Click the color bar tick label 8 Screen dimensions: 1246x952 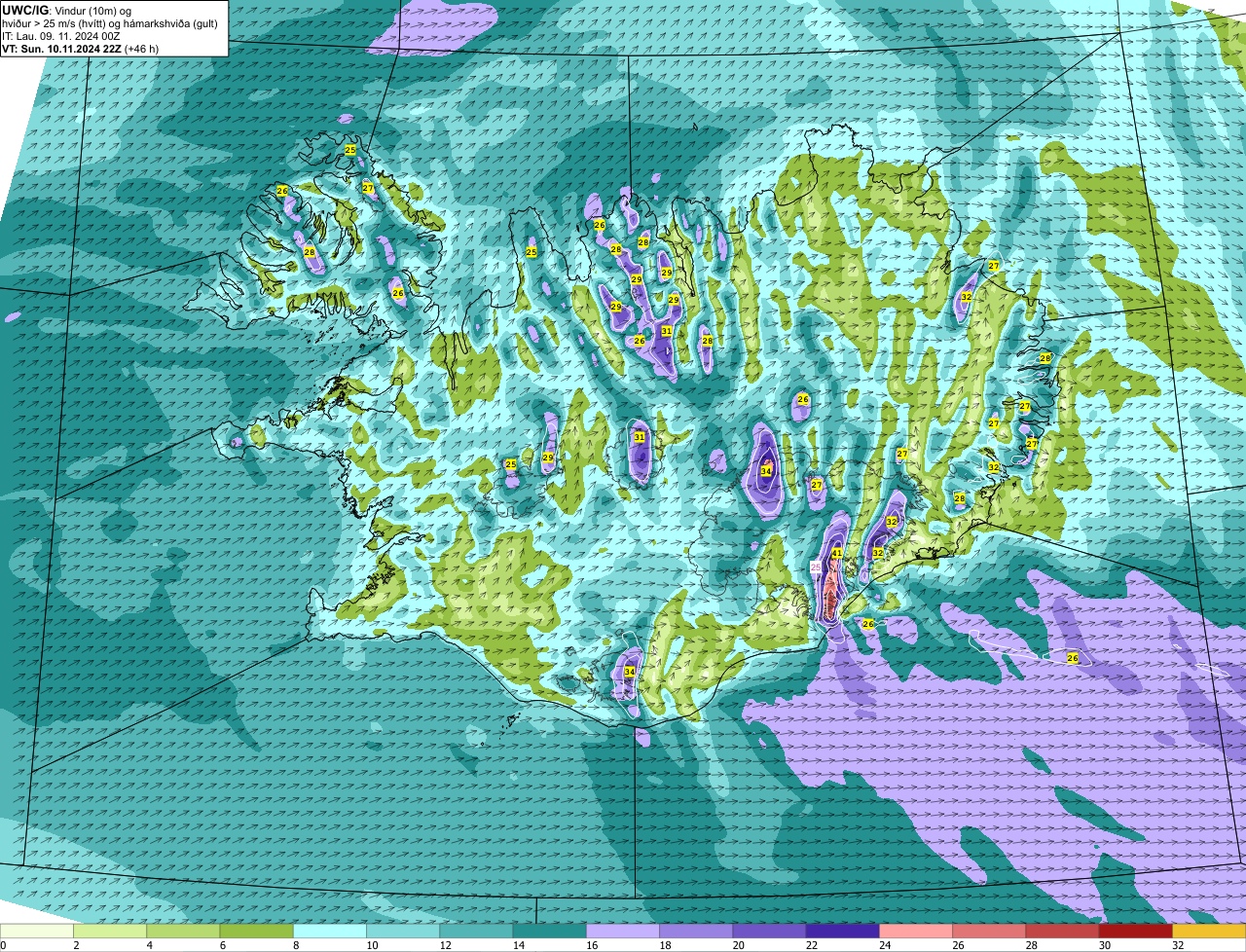pyautogui.click(x=294, y=945)
